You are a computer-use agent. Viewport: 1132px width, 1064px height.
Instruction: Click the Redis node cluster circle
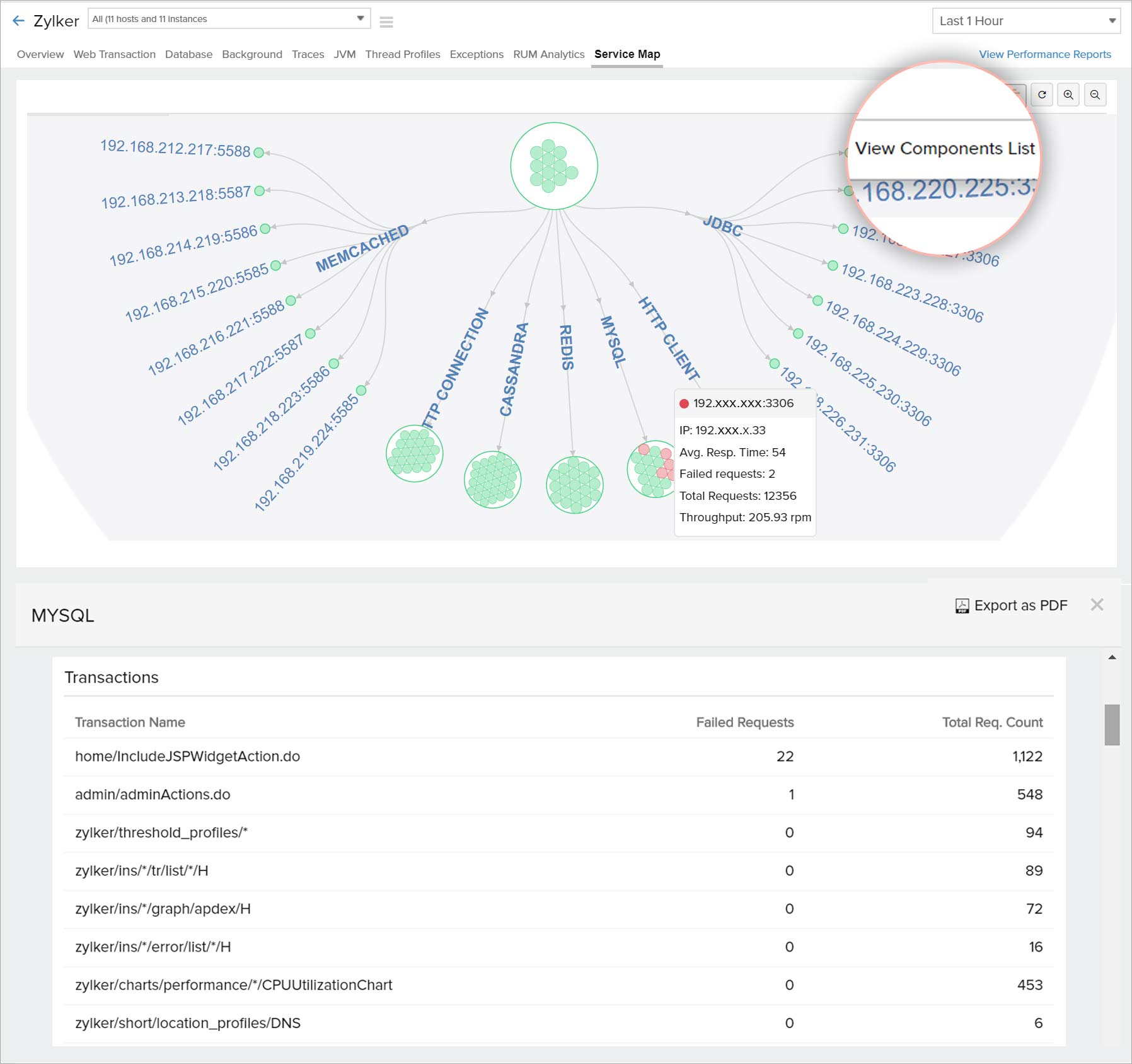pos(575,485)
